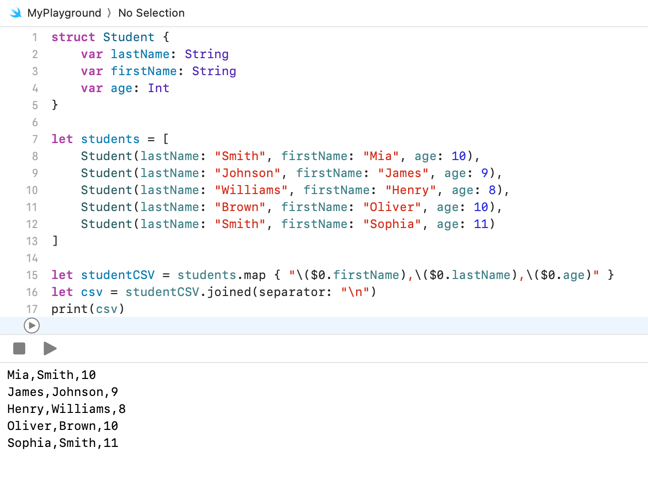This screenshot has width=648, height=494.
Task: Stop playground execution with the square button
Action: point(19,348)
